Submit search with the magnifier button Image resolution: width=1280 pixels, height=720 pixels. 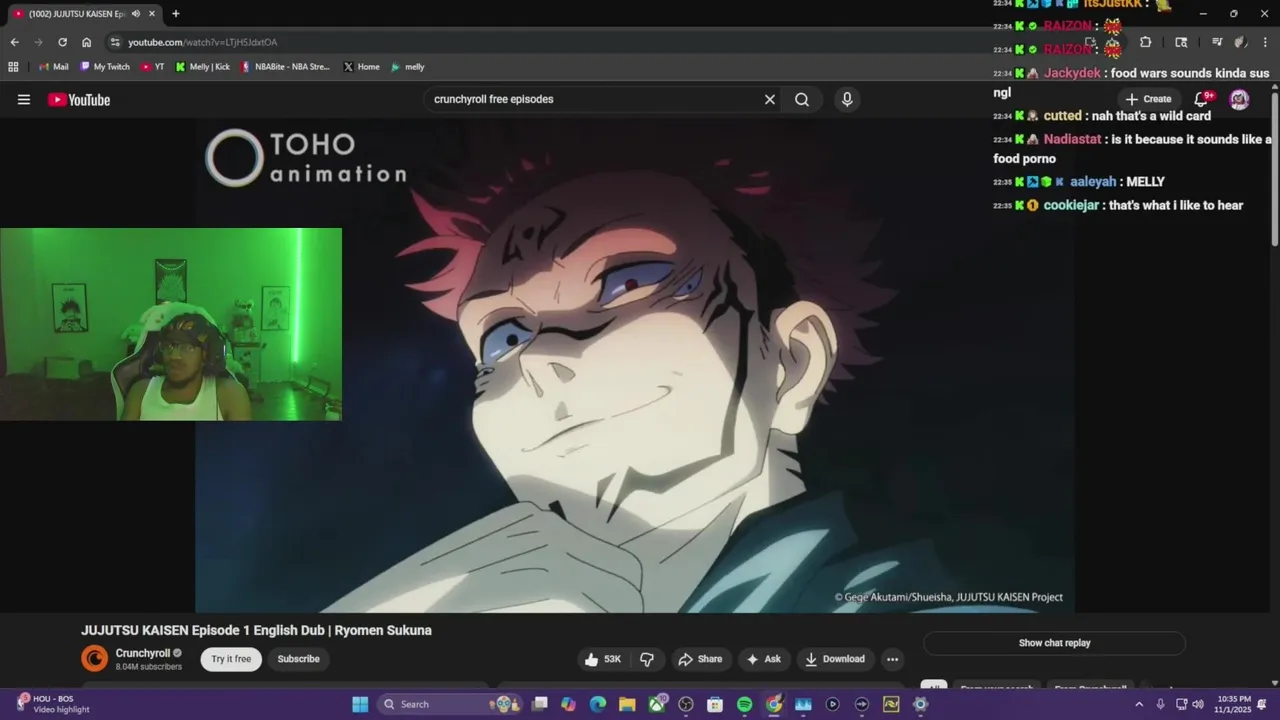point(802,99)
